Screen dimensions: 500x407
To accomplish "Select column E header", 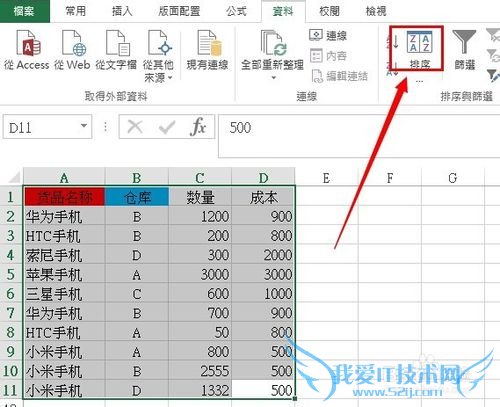I will (x=326, y=178).
